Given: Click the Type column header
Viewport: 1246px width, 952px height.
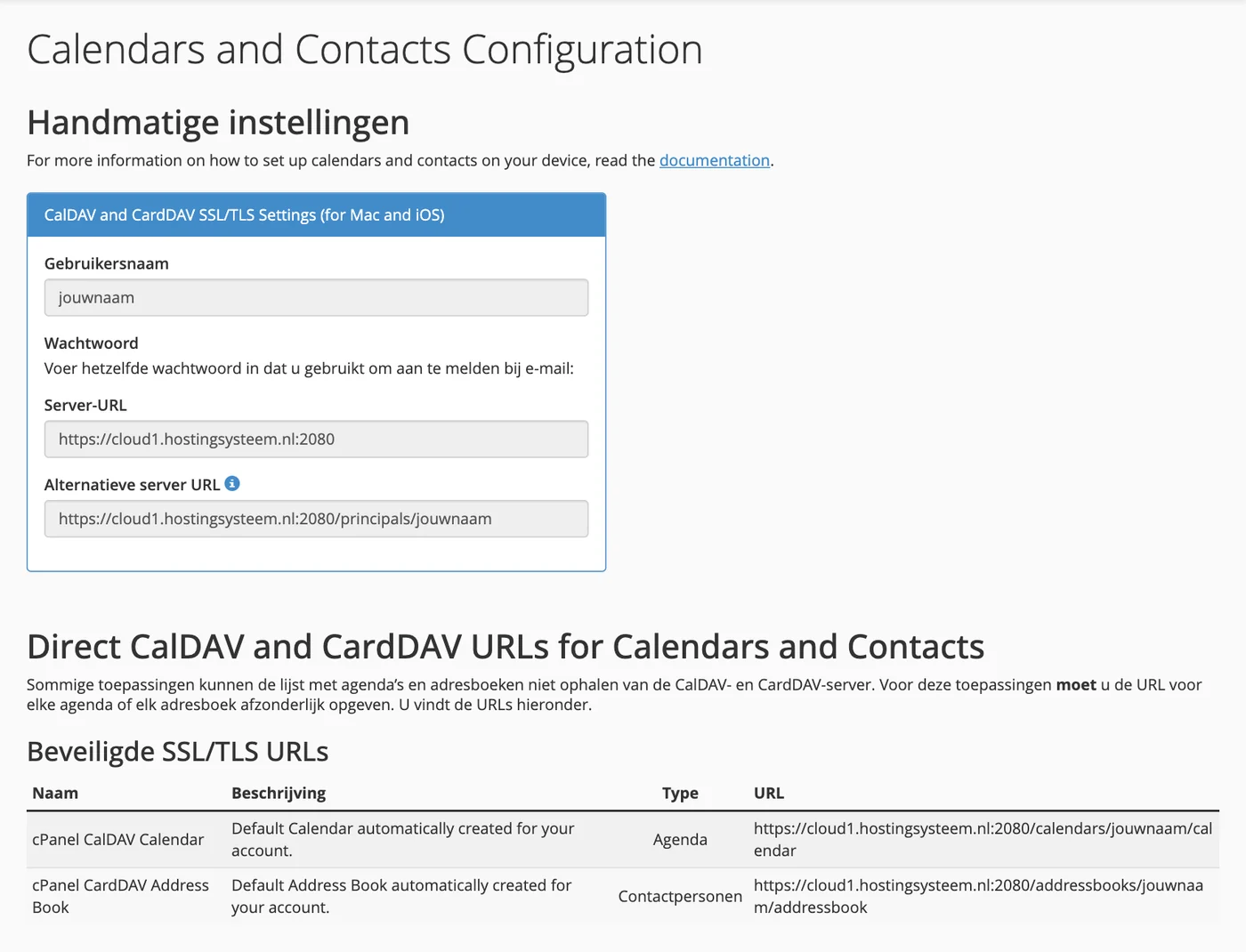Looking at the screenshot, I should (680, 793).
